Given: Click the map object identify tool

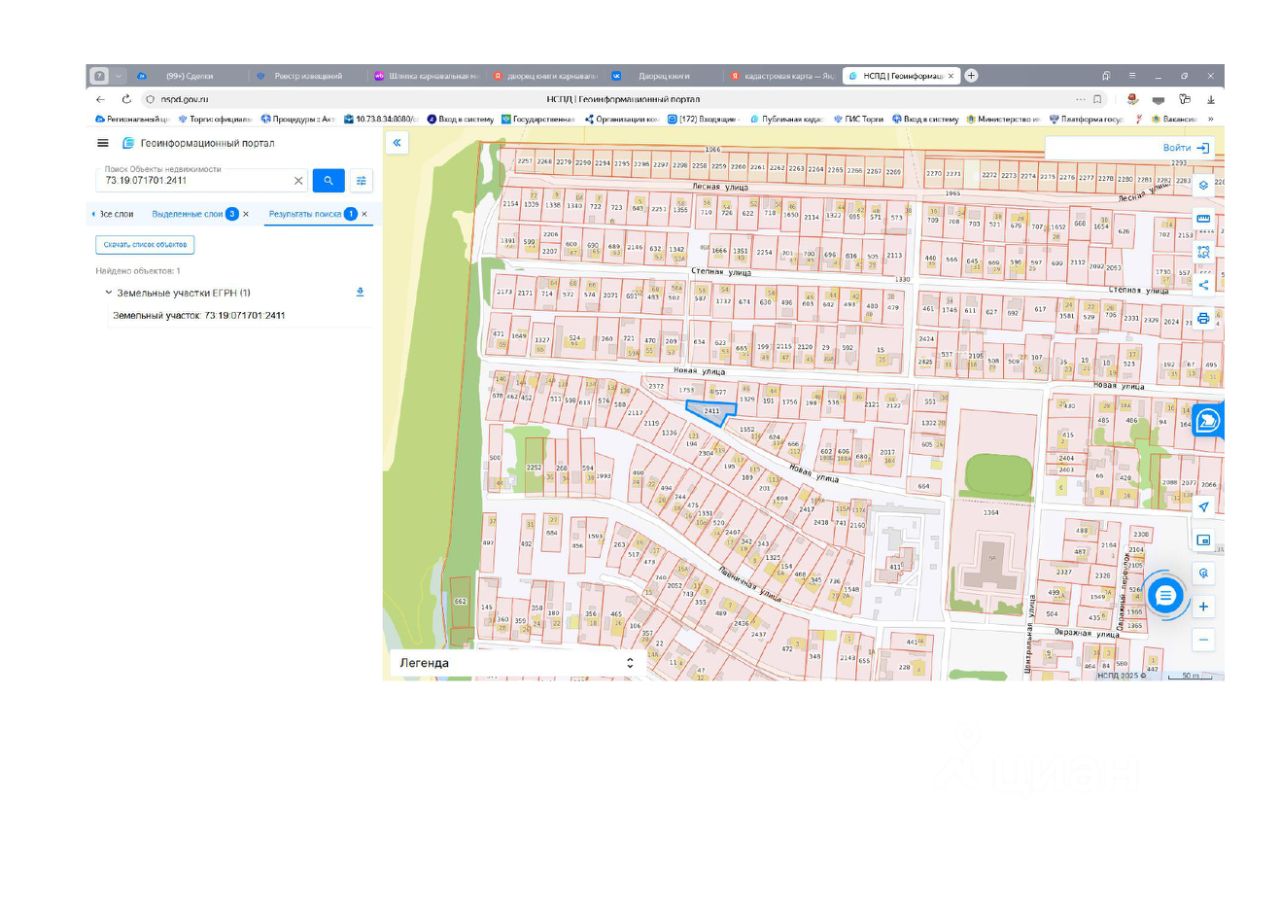Looking at the screenshot, I should tap(1203, 573).
